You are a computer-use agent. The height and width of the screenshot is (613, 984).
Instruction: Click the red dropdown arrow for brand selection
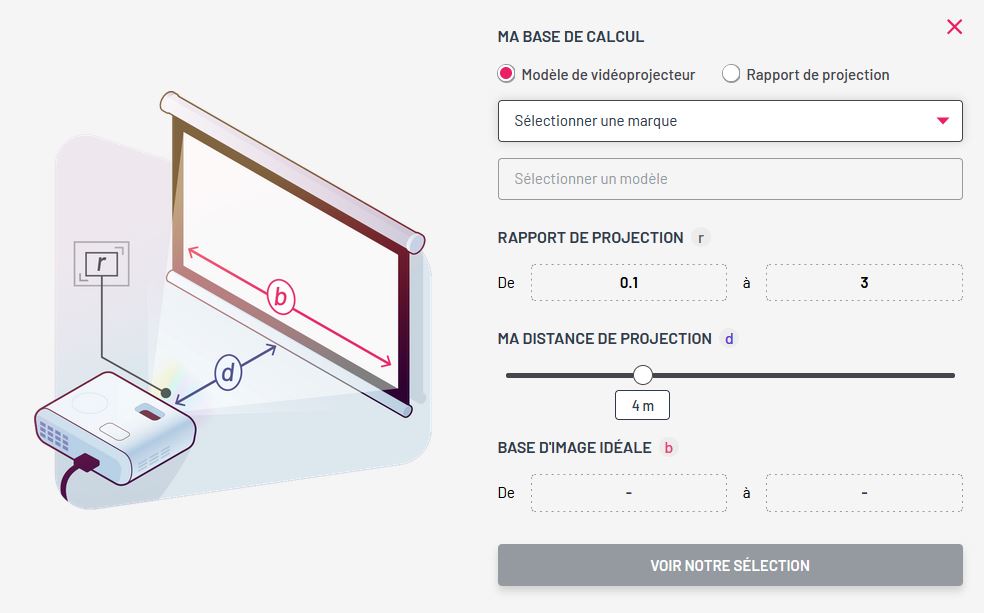[941, 120]
